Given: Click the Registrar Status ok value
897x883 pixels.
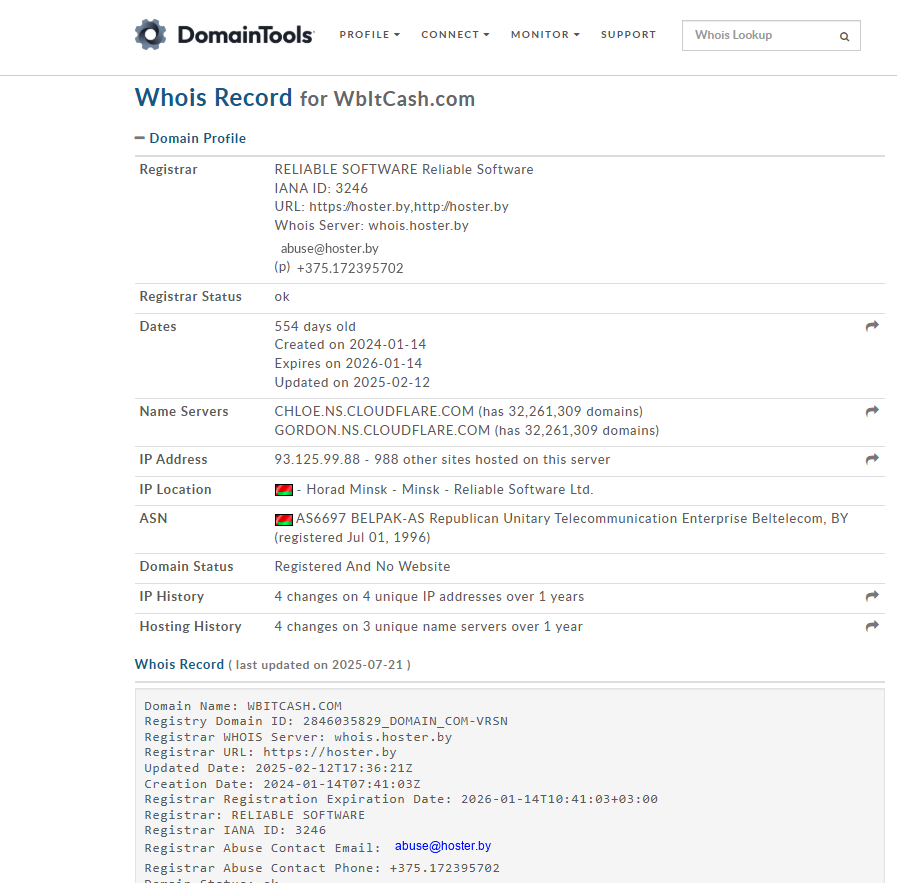Looking at the screenshot, I should pos(282,297).
